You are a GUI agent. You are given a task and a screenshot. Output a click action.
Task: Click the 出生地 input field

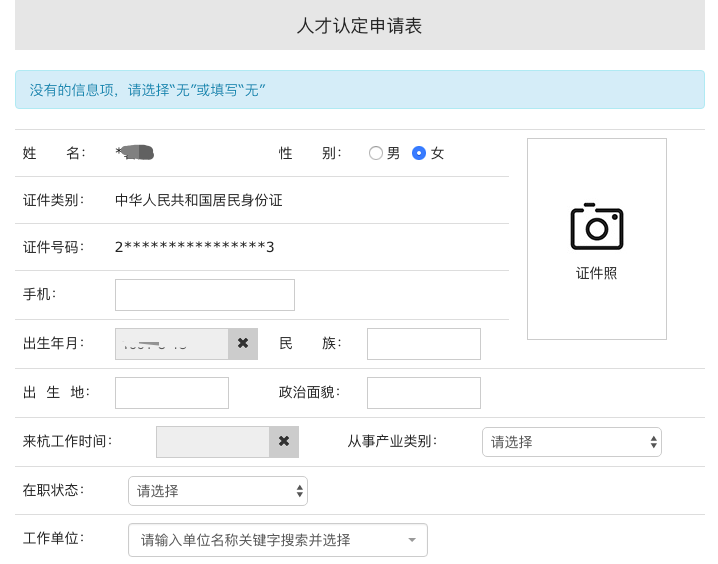click(172, 393)
